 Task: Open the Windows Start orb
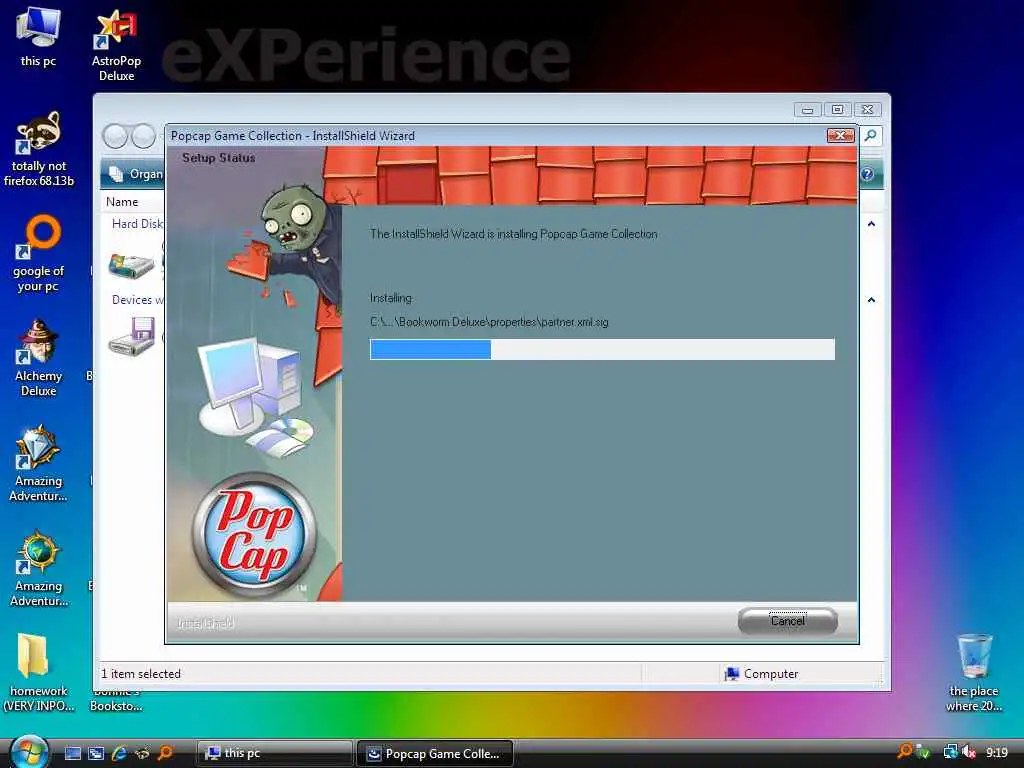[x=29, y=752]
